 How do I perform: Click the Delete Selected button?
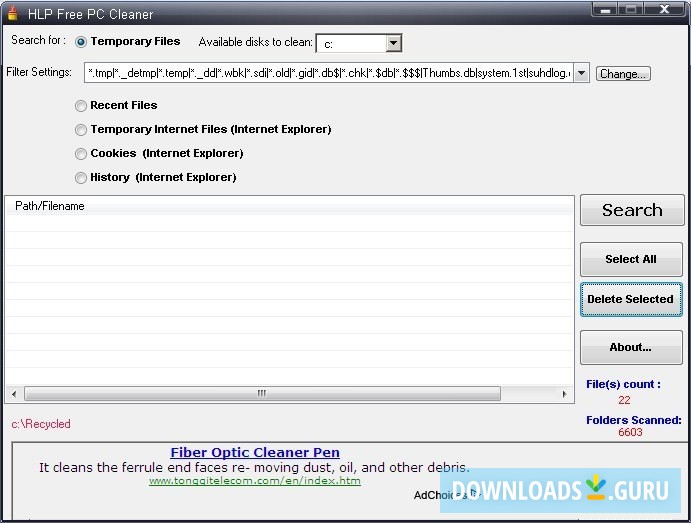(x=631, y=299)
